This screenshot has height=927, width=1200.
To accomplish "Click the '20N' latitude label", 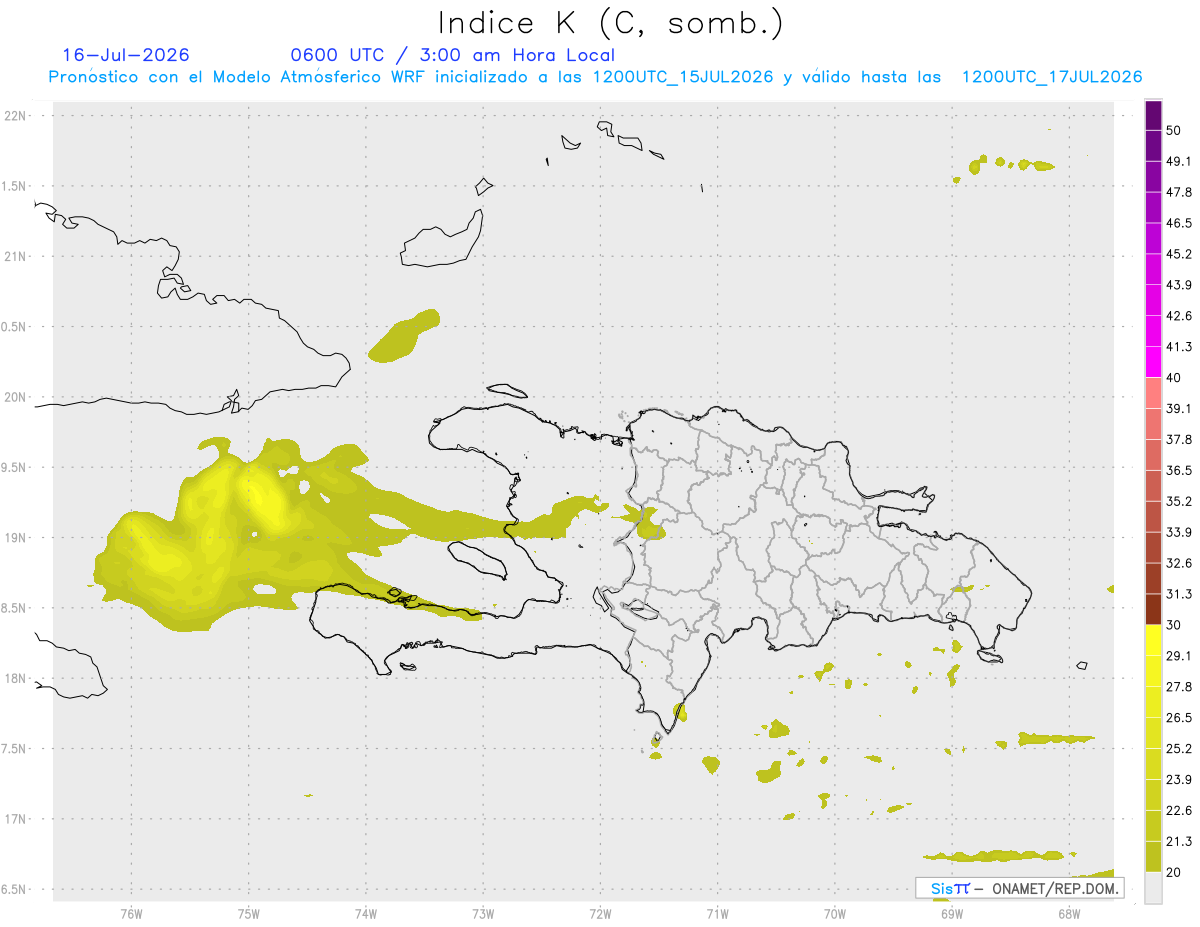I will [x=14, y=397].
